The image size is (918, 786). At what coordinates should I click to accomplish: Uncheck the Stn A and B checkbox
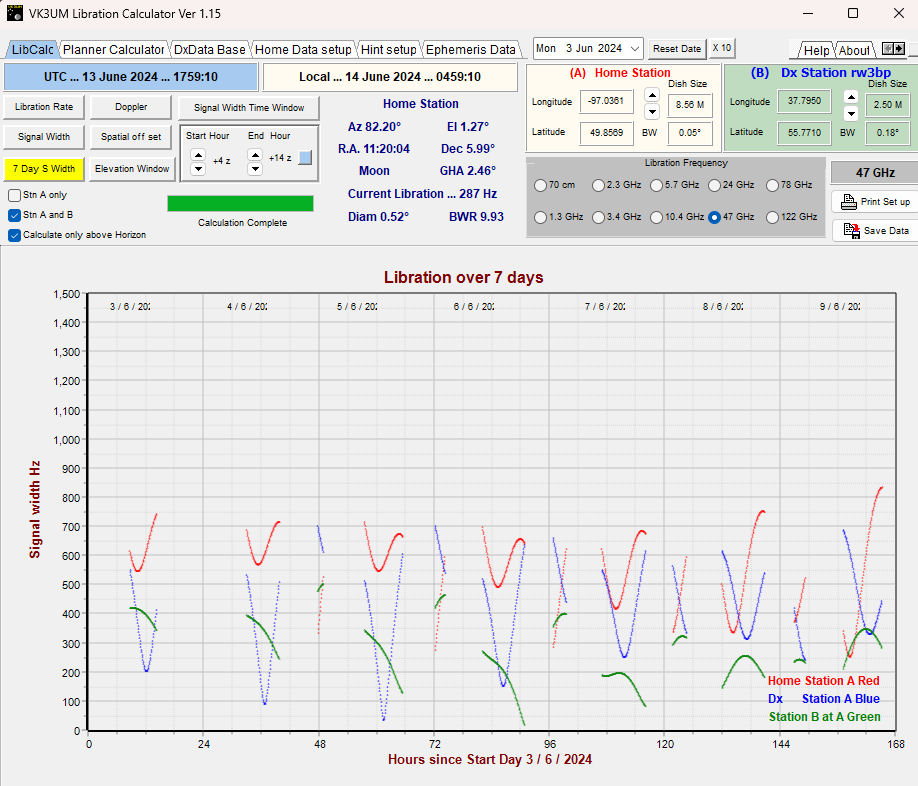click(15, 215)
